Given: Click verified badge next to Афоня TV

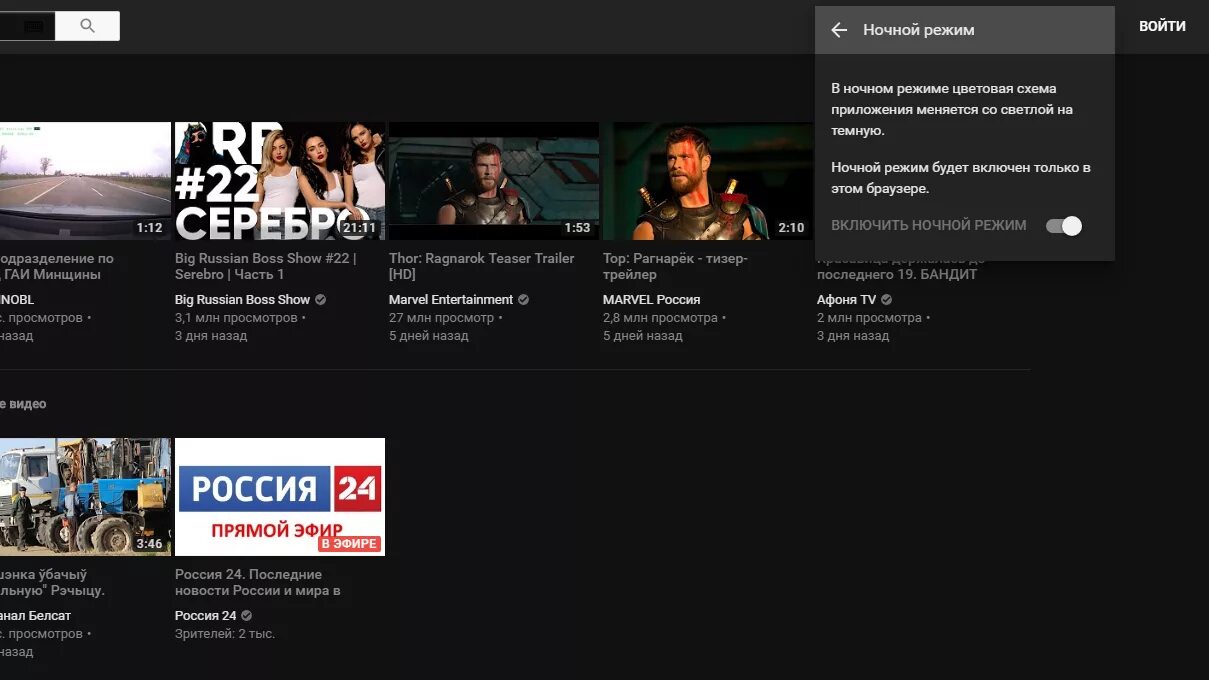Looking at the screenshot, I should tap(886, 300).
